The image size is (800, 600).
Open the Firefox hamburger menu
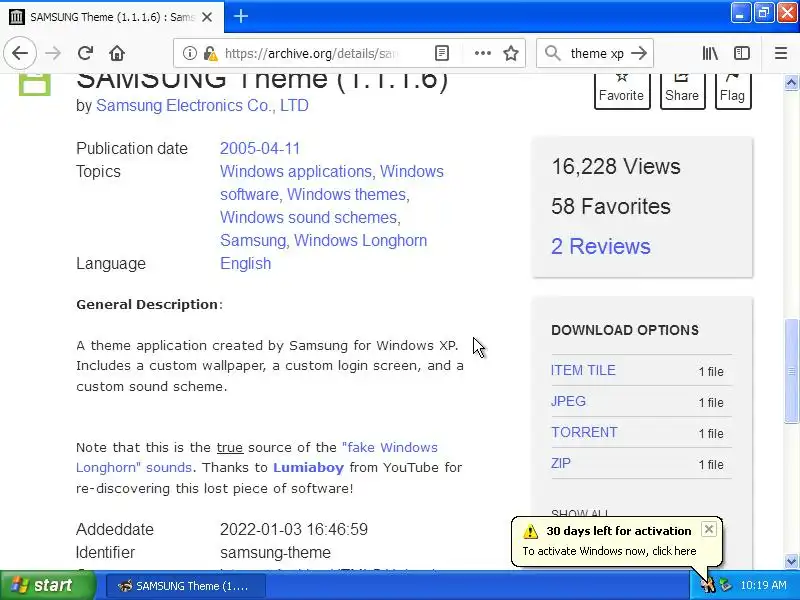click(x=781, y=53)
